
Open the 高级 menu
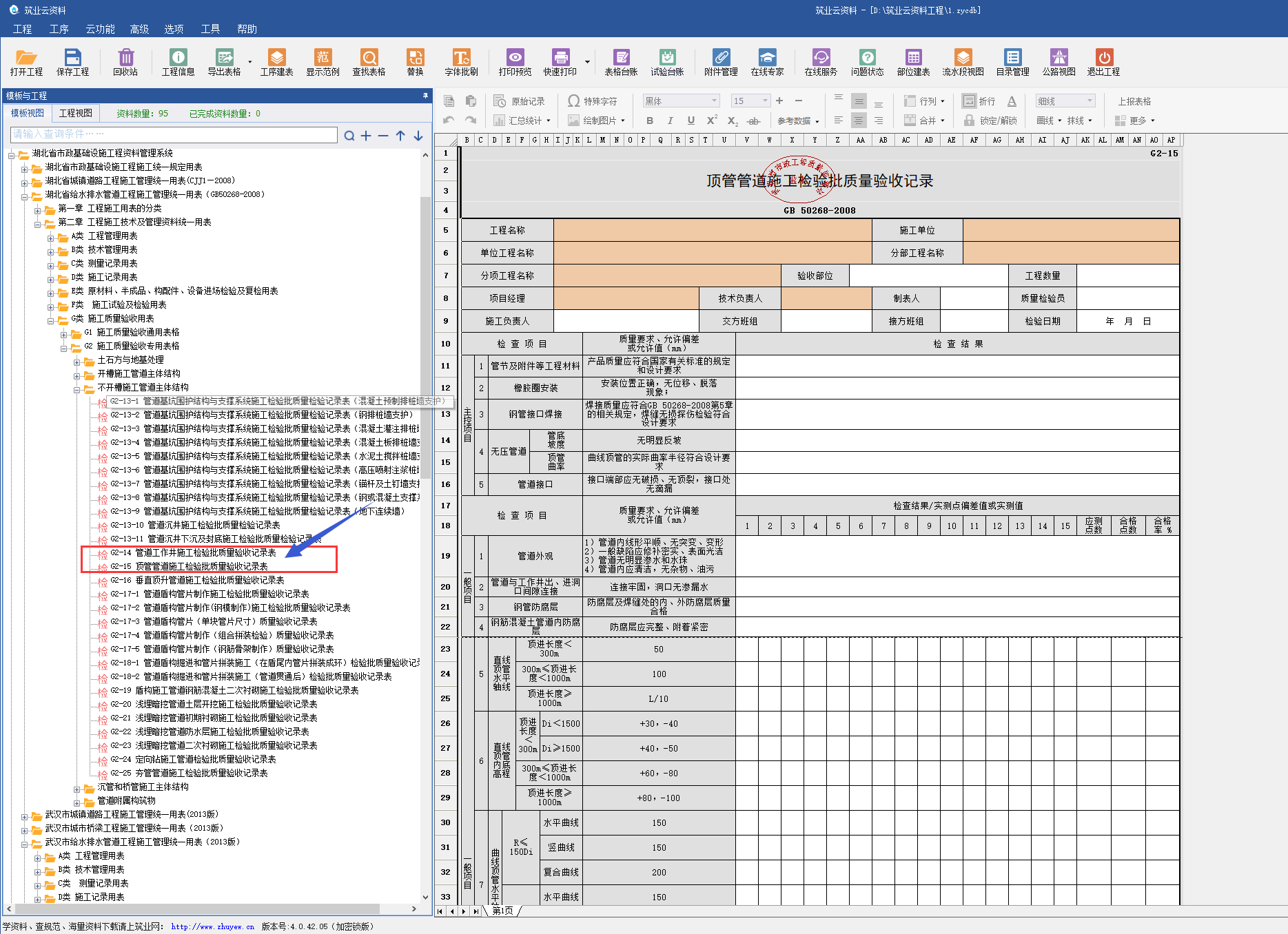pos(139,29)
